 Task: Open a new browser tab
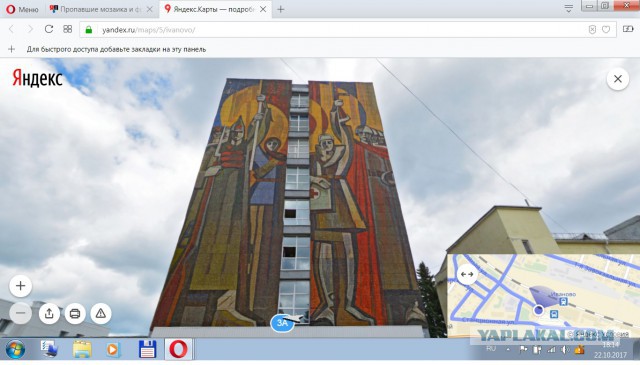point(281,9)
